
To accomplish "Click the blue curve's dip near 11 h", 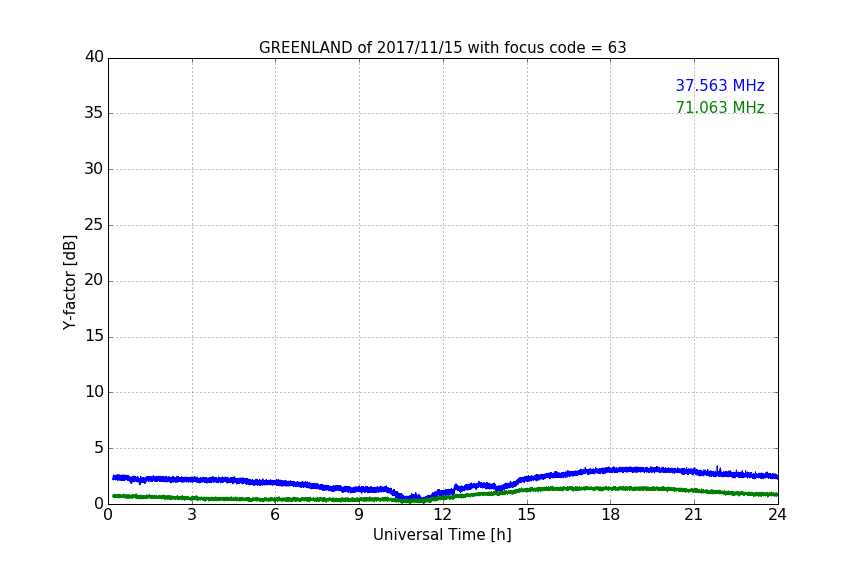I will 411,497.
